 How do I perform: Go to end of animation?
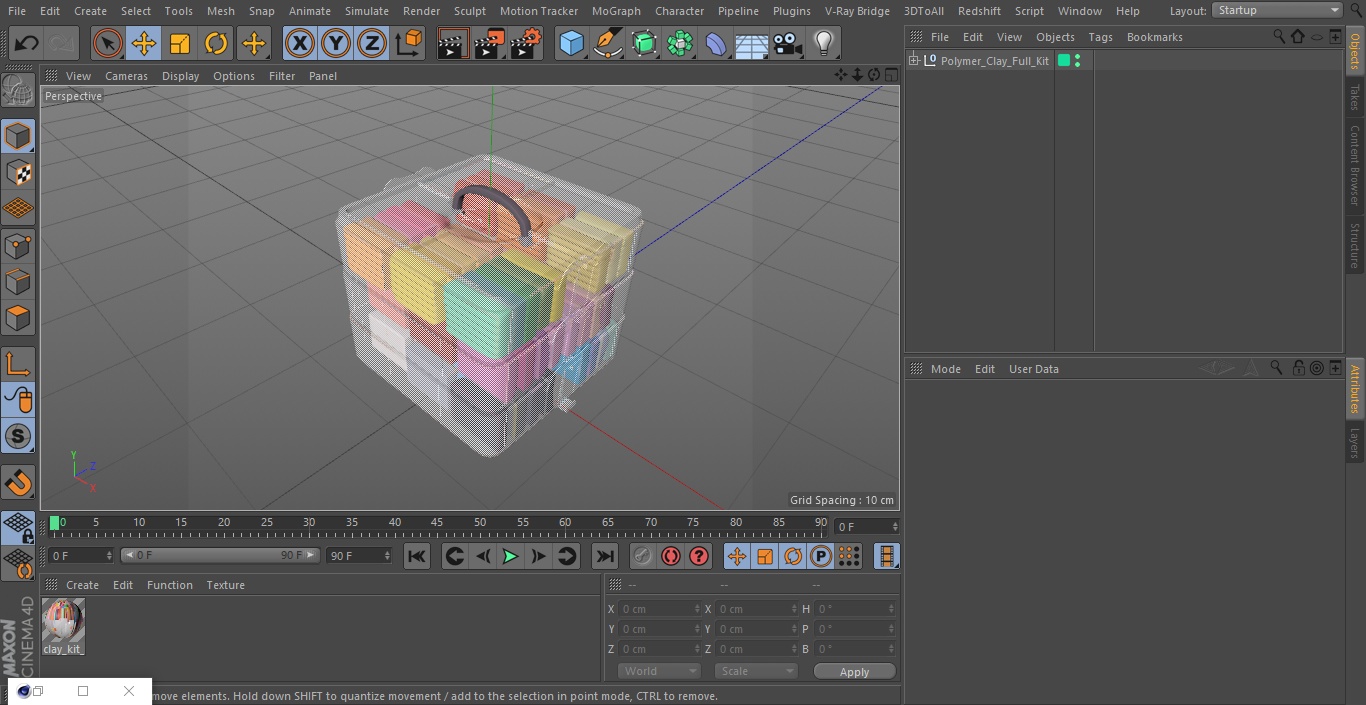[605, 556]
